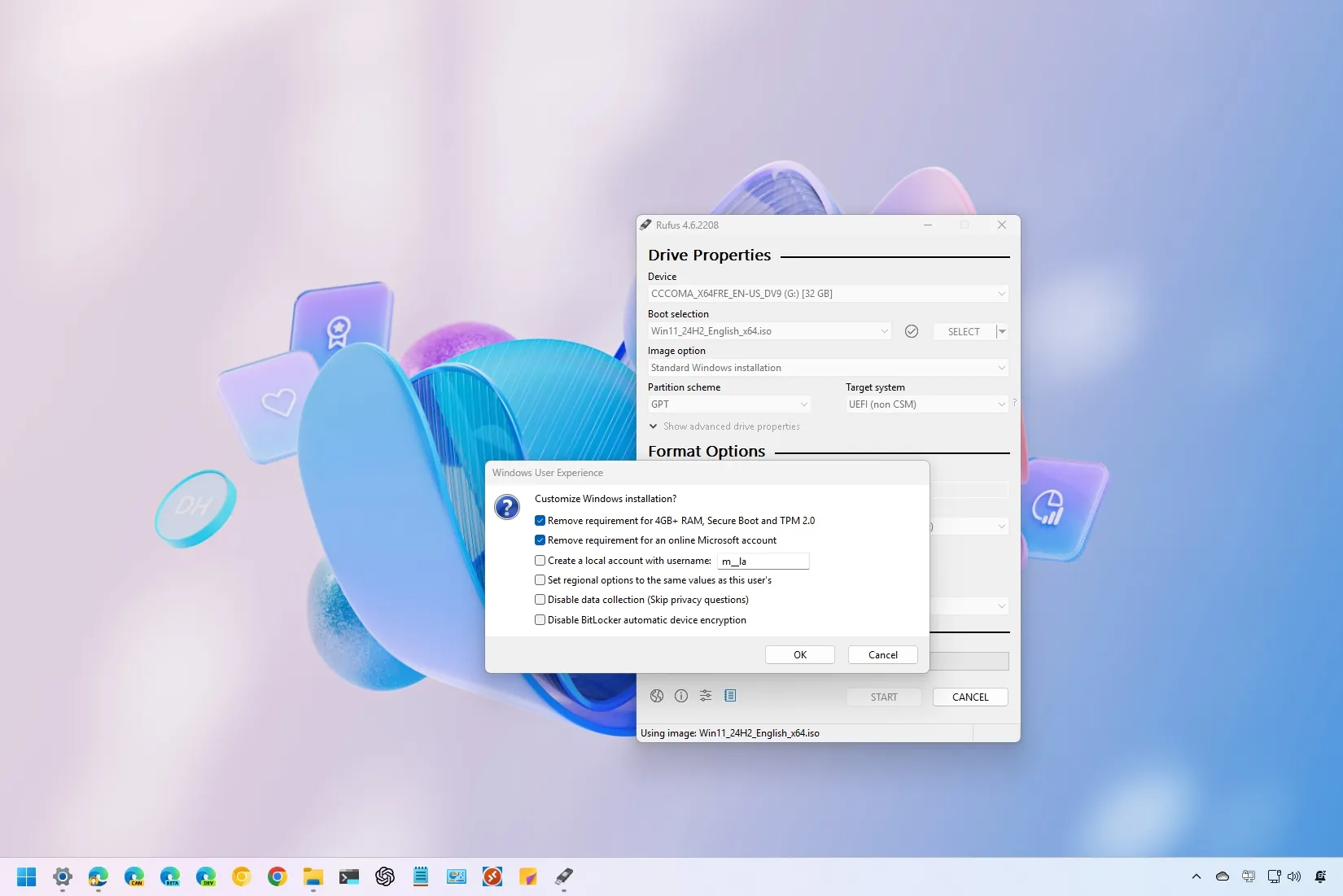Open the Partition scheme GPT dropdown
Screen dimensions: 1343x896
tap(729, 404)
